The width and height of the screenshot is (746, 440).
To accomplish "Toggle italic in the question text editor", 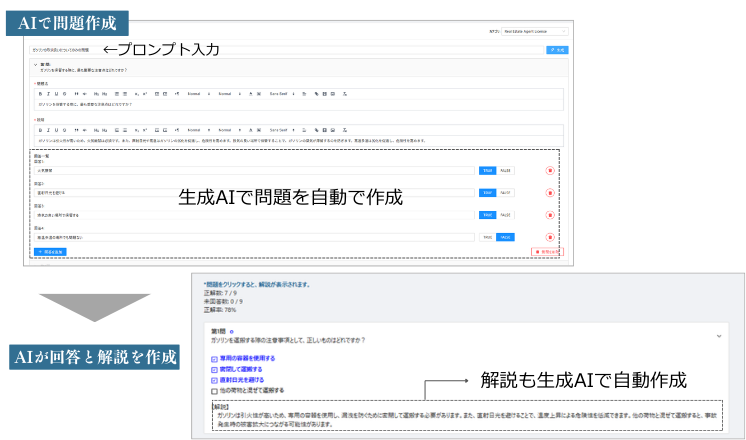I will pyautogui.click(x=48, y=93).
